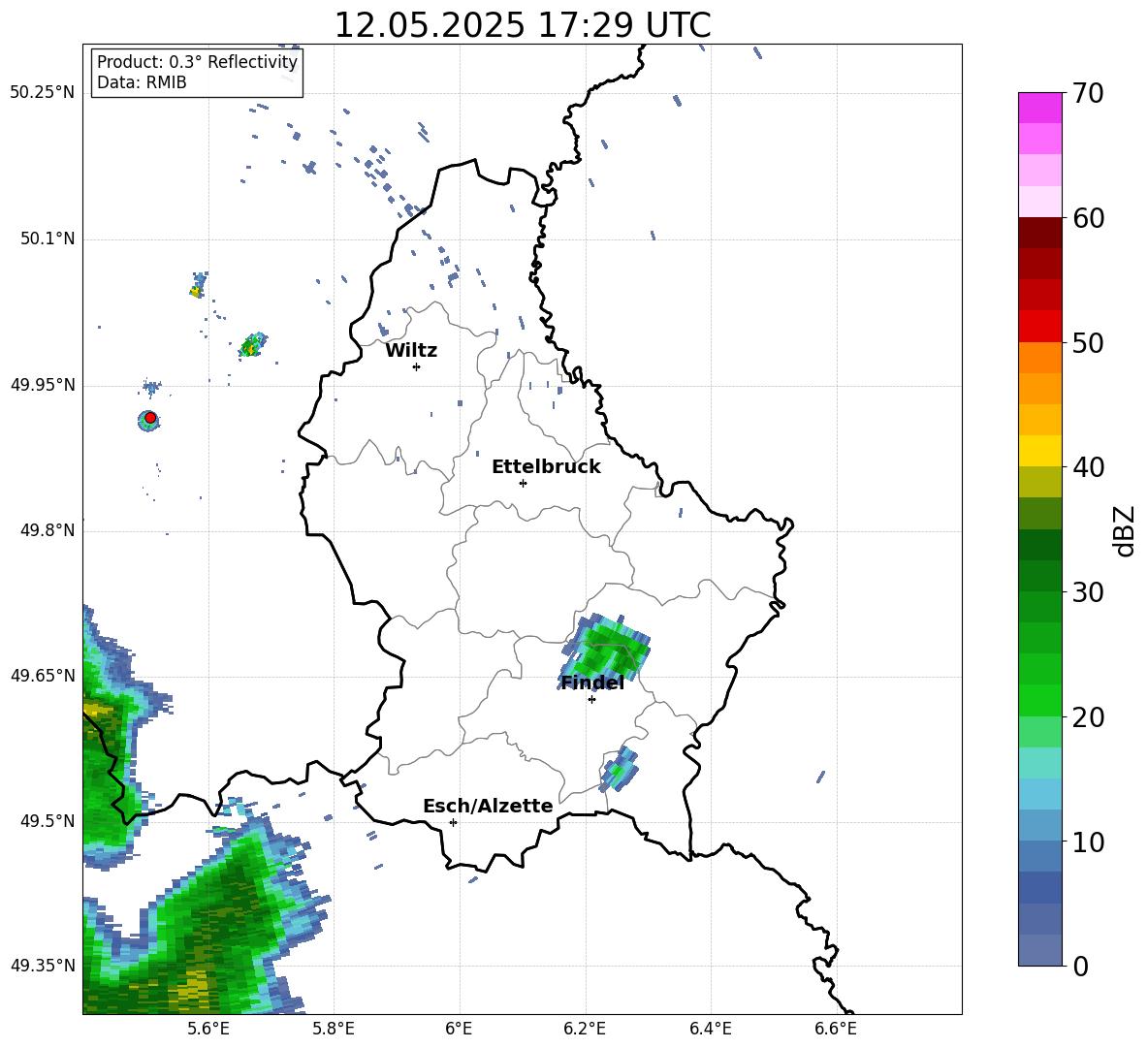Click the small rain cell southeast of Findel
Screen dimensions: 1148x1048
(x=619, y=769)
